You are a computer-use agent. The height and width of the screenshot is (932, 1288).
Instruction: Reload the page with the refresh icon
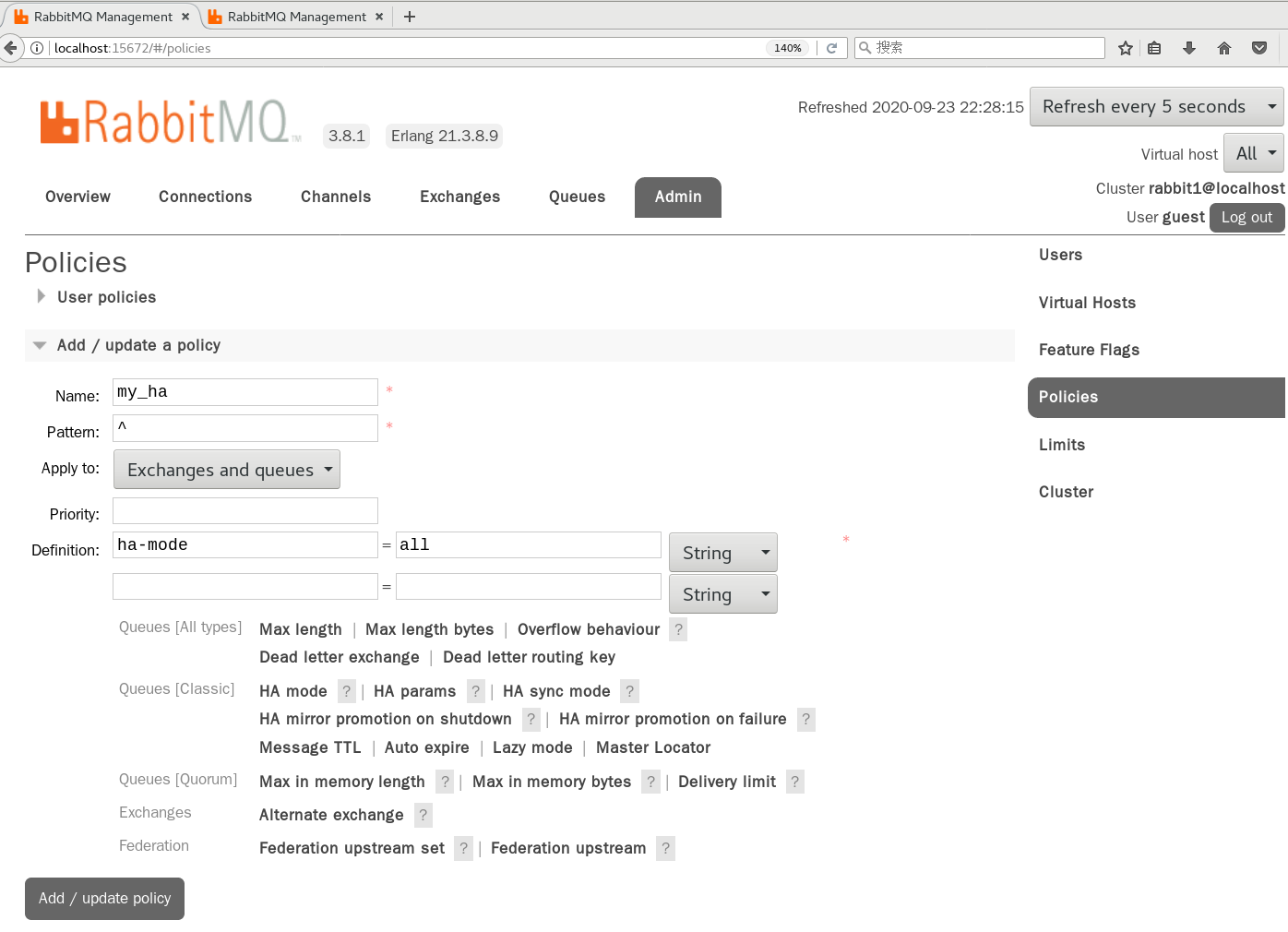point(831,48)
